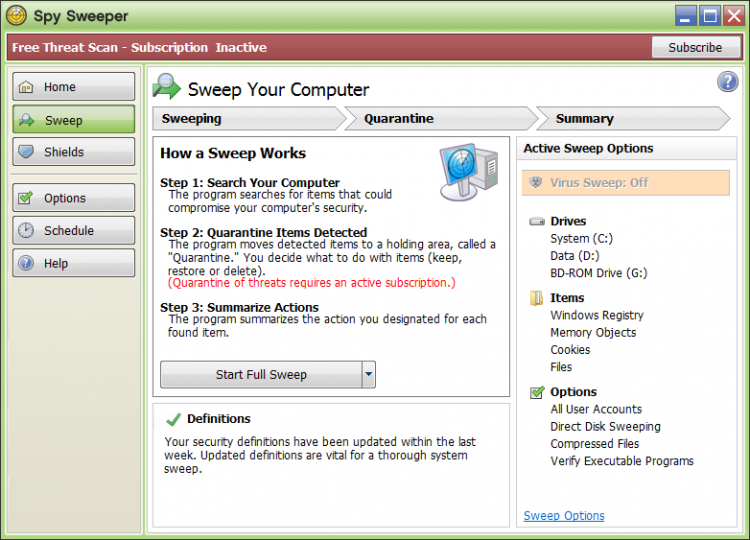This screenshot has width=750, height=540.
Task: Open the Help sidebar button
Action: (74, 263)
